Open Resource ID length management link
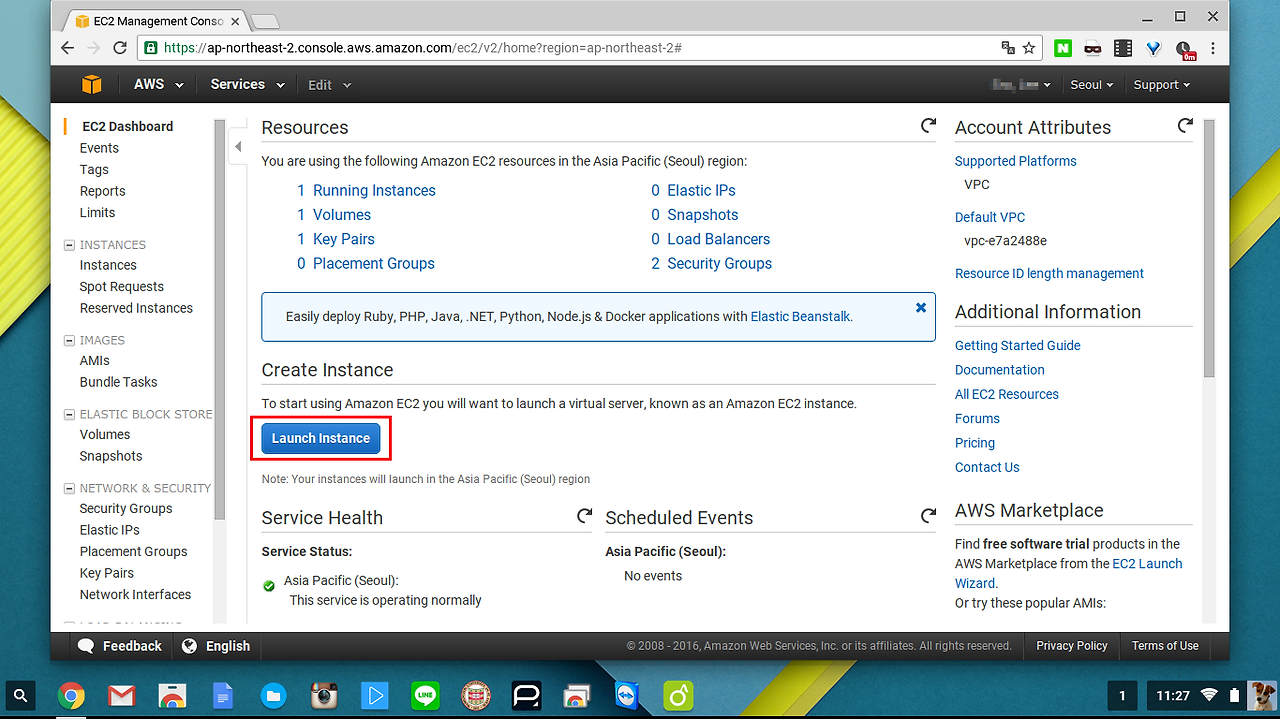The image size is (1280, 719). [x=1049, y=274]
